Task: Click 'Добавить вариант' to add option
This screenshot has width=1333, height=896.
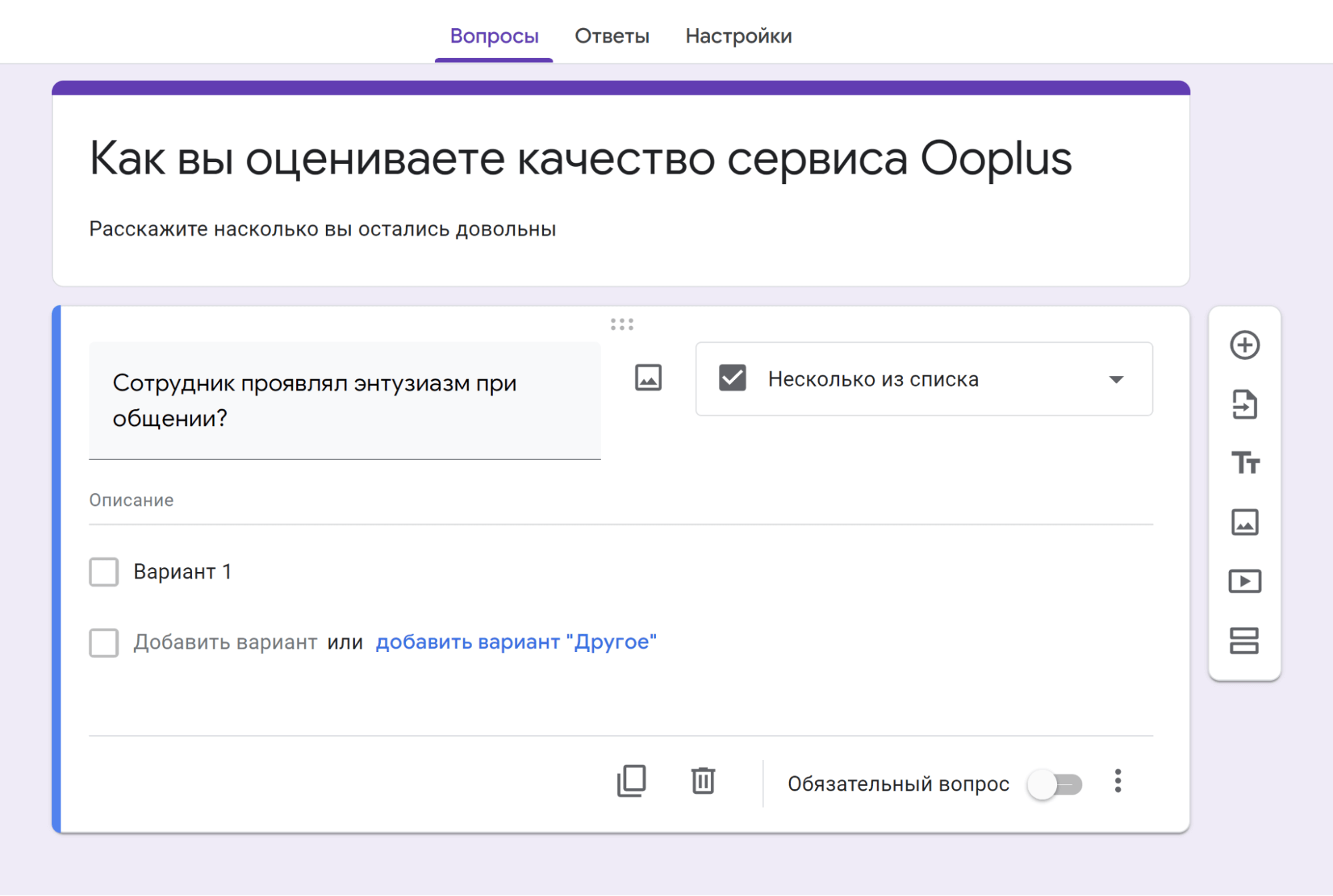Action: click(x=225, y=642)
